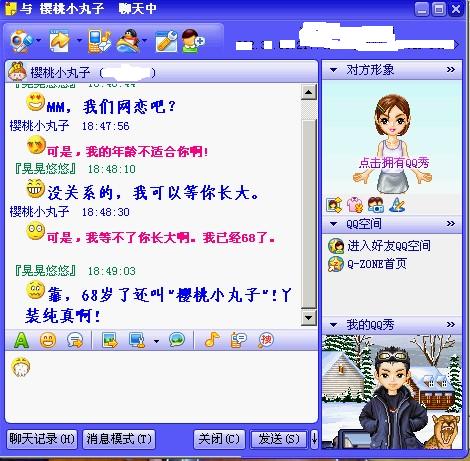The image size is (470, 461).
Task: Click the 关闭(C) button
Action: (x=219, y=439)
